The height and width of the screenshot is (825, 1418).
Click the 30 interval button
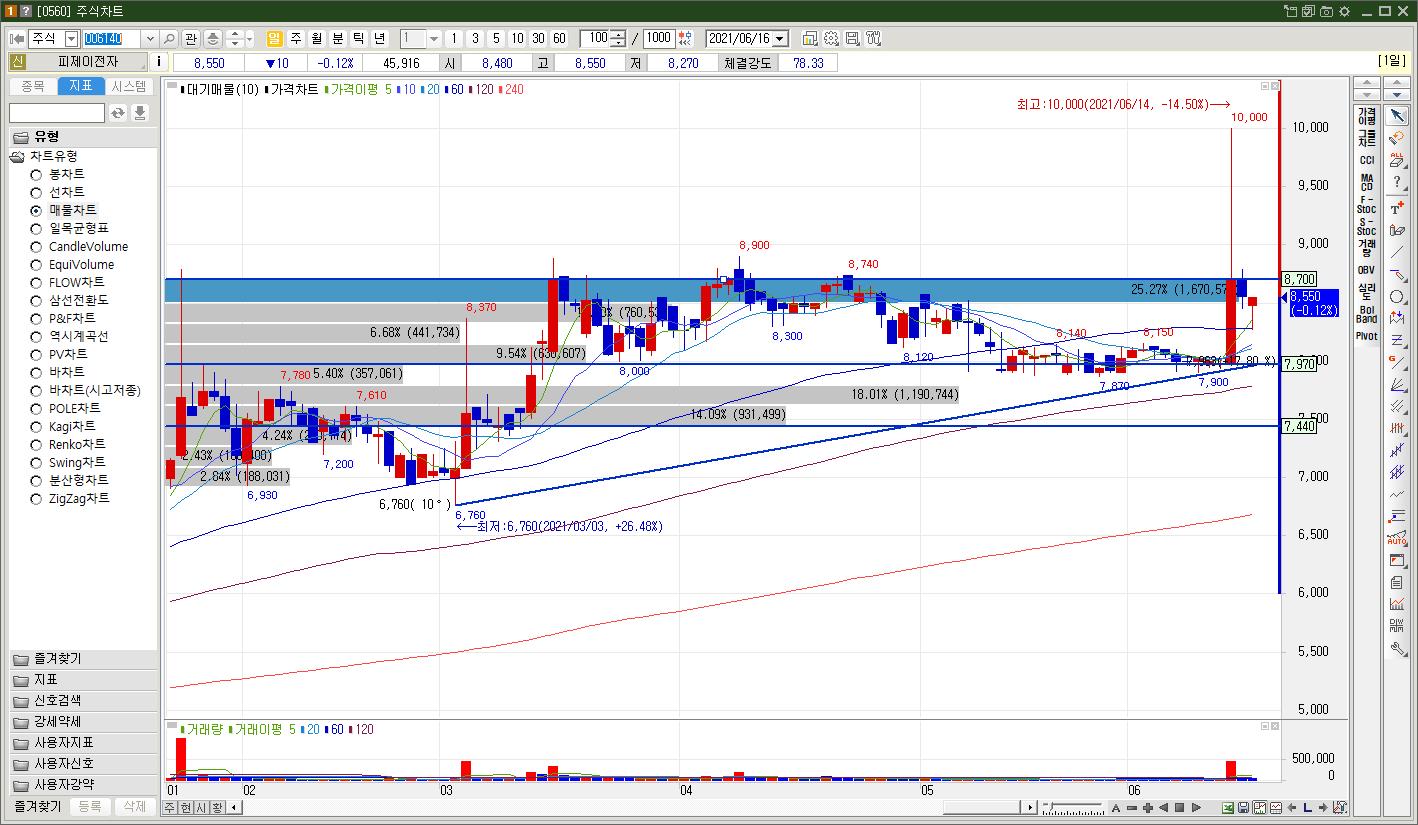coord(538,39)
